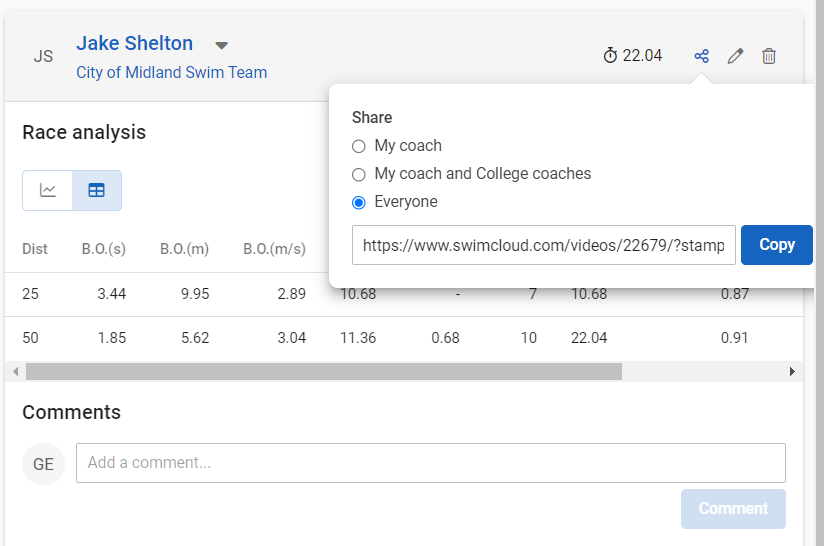Click the 0.68 value in row 50
Image resolution: width=824 pixels, height=546 pixels.
tap(445, 338)
